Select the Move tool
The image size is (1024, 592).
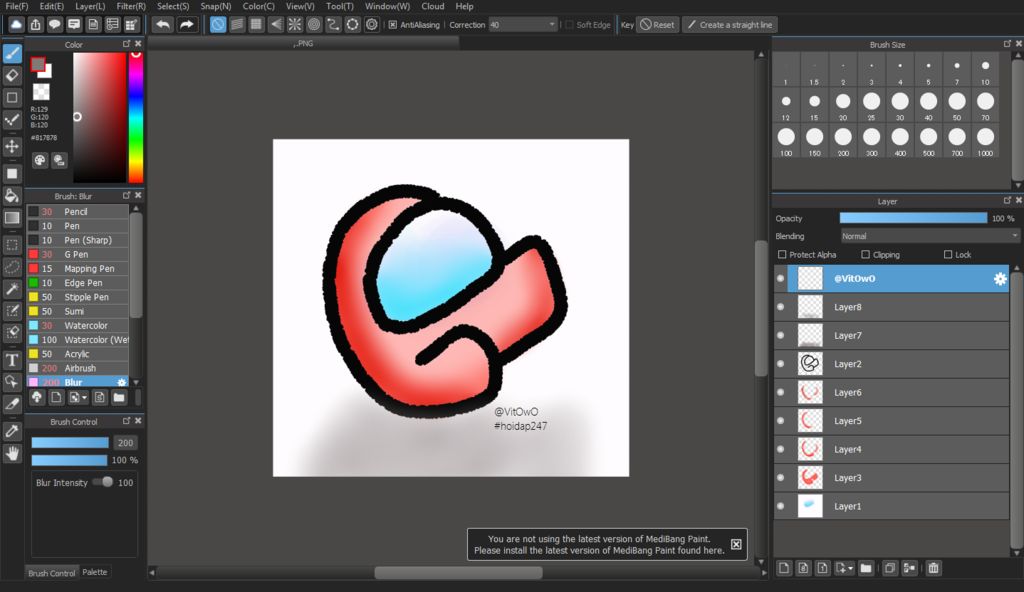pyautogui.click(x=12, y=146)
